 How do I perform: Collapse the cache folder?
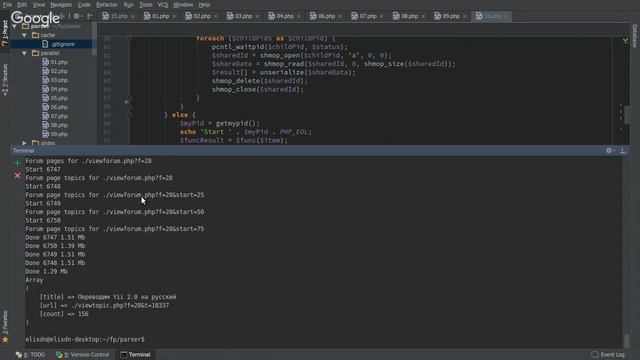[x=24, y=35]
